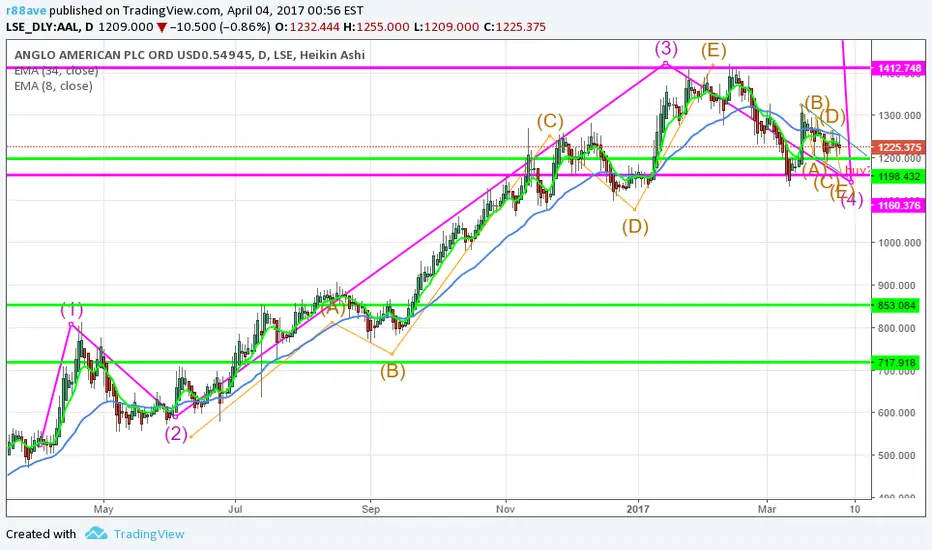Select the wave (4) label
Viewport: 932px width, 550px height.
(x=852, y=200)
